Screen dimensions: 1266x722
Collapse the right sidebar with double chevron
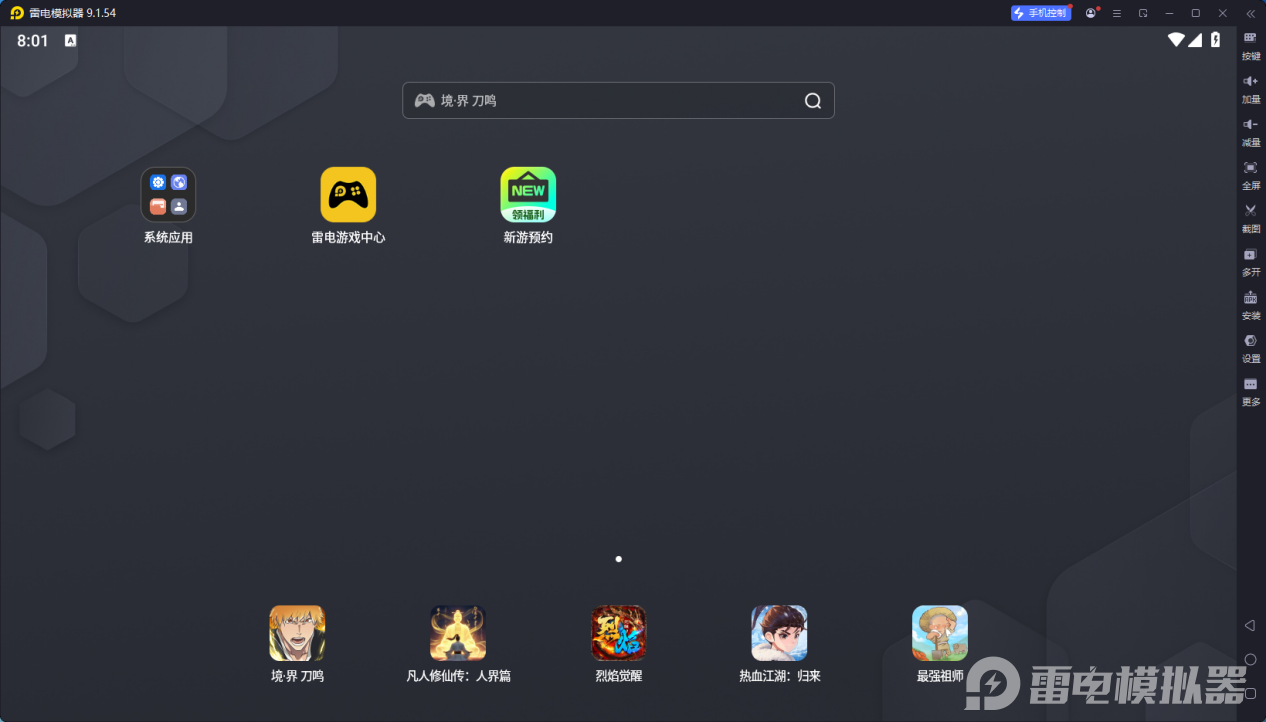1250,13
